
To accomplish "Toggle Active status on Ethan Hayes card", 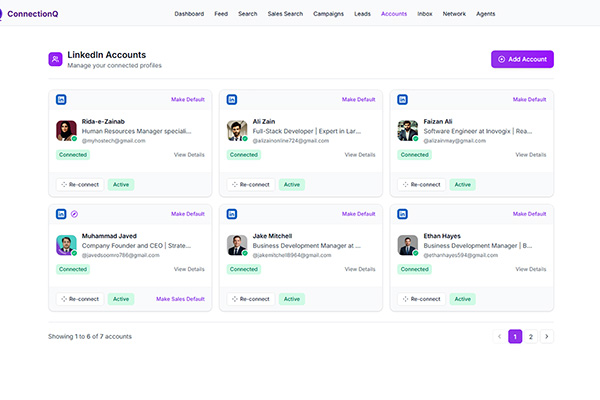I will point(463,299).
